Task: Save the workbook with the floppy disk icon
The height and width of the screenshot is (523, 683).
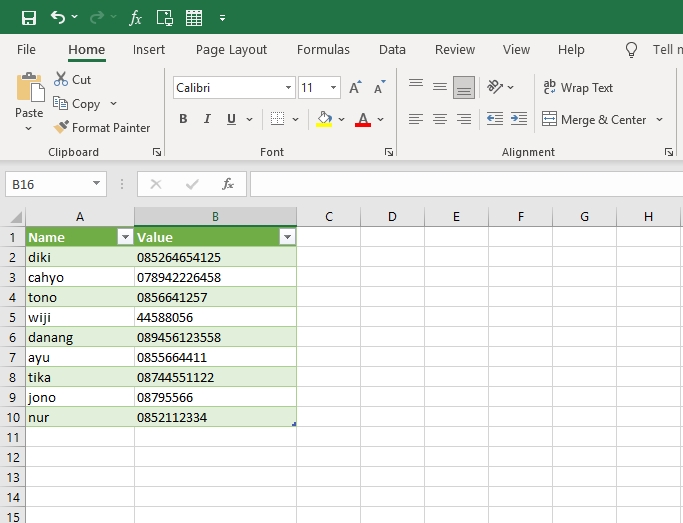Action: (29, 18)
